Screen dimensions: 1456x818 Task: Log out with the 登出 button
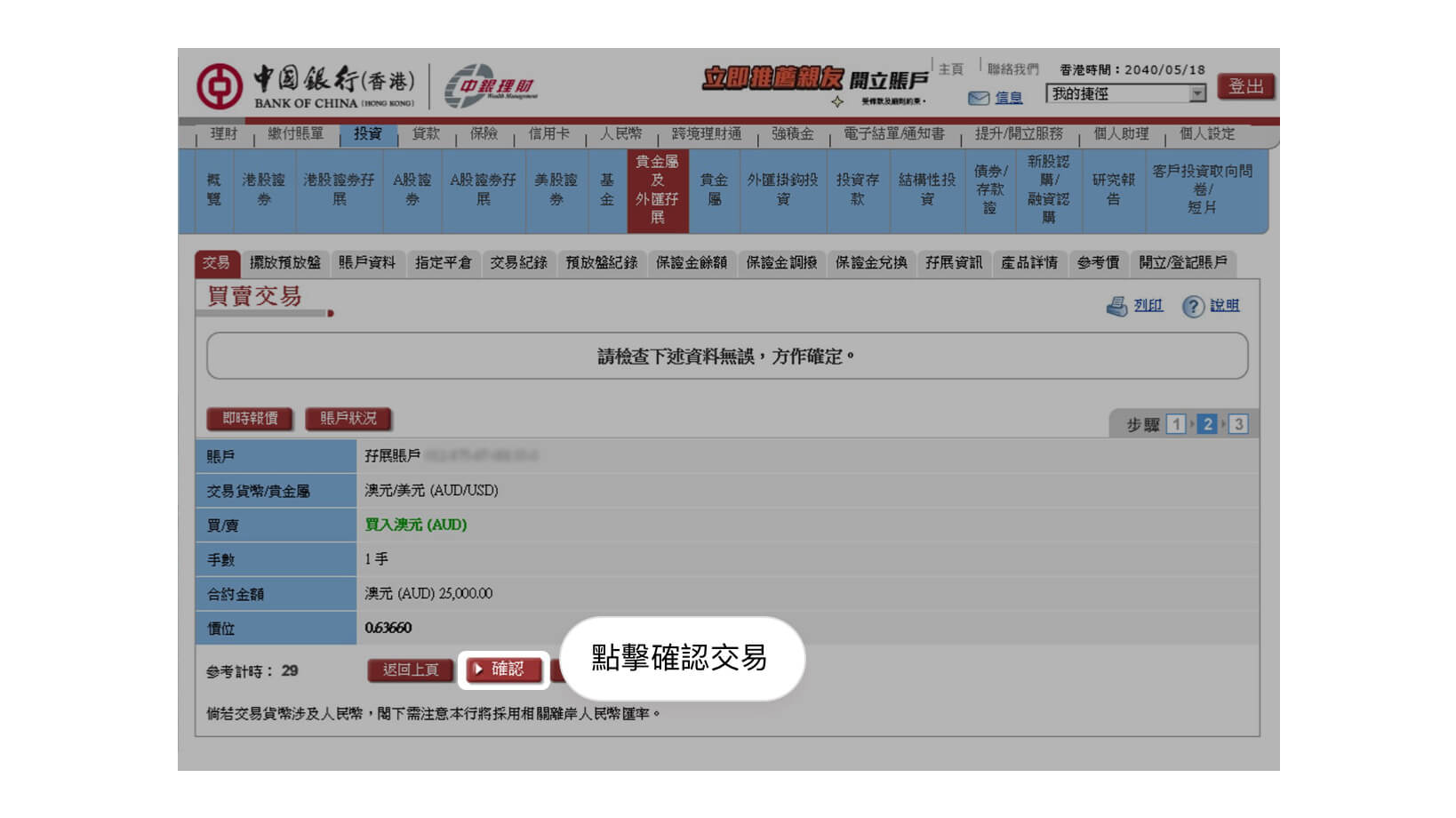click(1245, 86)
